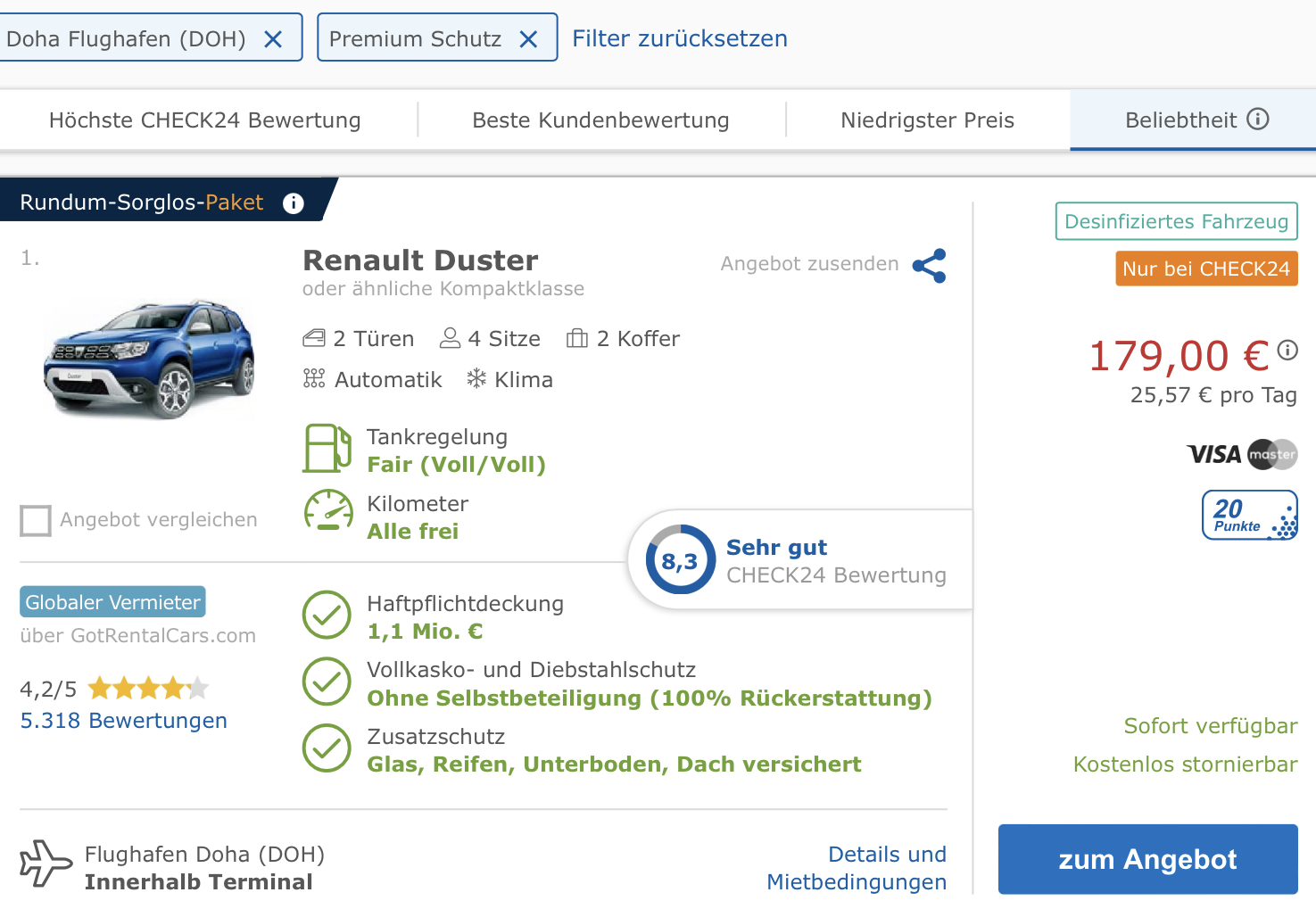Click Filter zurücksetzen link
This screenshot has height=909, width=1316.
[679, 38]
